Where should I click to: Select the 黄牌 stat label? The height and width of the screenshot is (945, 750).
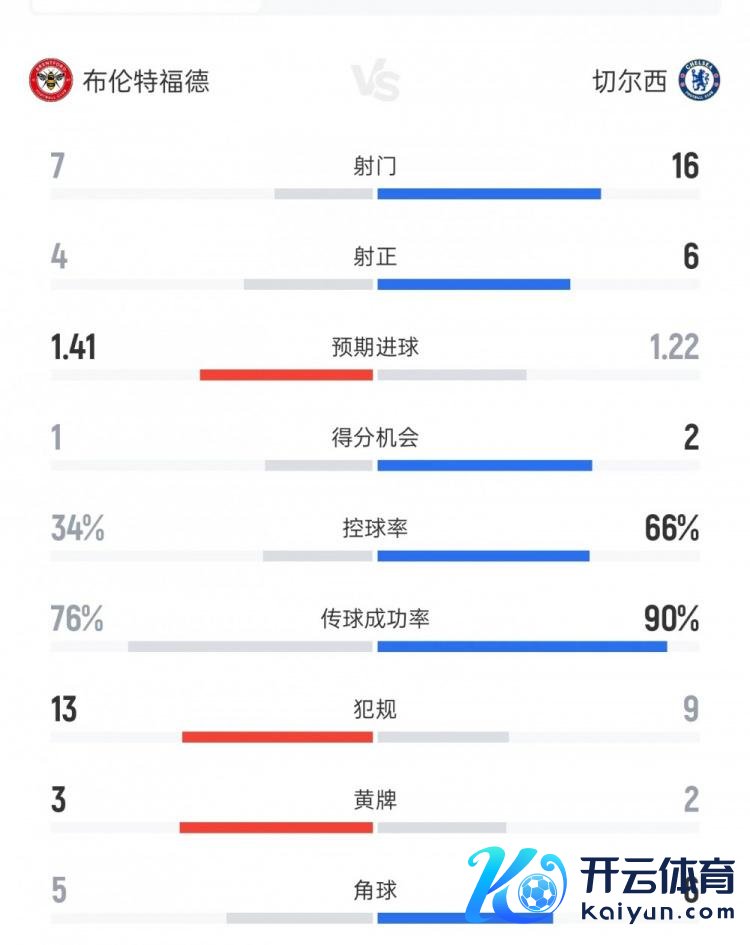pos(375,800)
